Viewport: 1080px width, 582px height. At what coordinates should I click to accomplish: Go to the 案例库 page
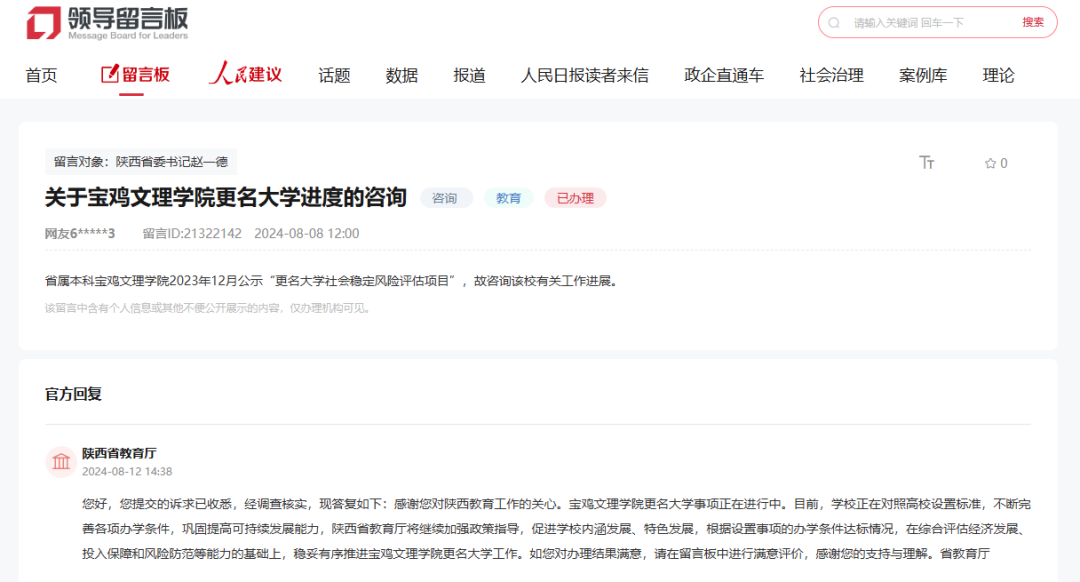[x=923, y=75]
